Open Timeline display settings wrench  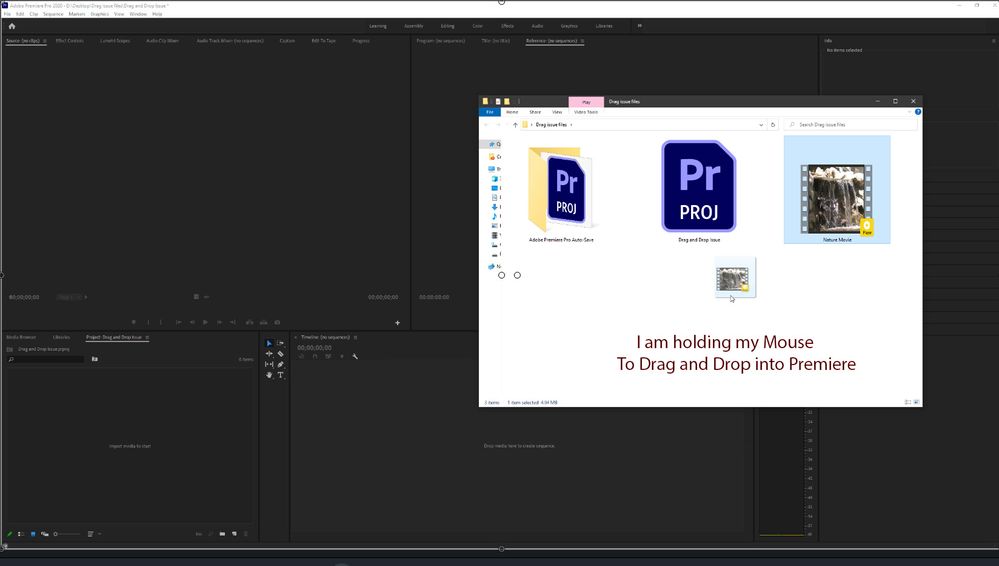pos(355,357)
